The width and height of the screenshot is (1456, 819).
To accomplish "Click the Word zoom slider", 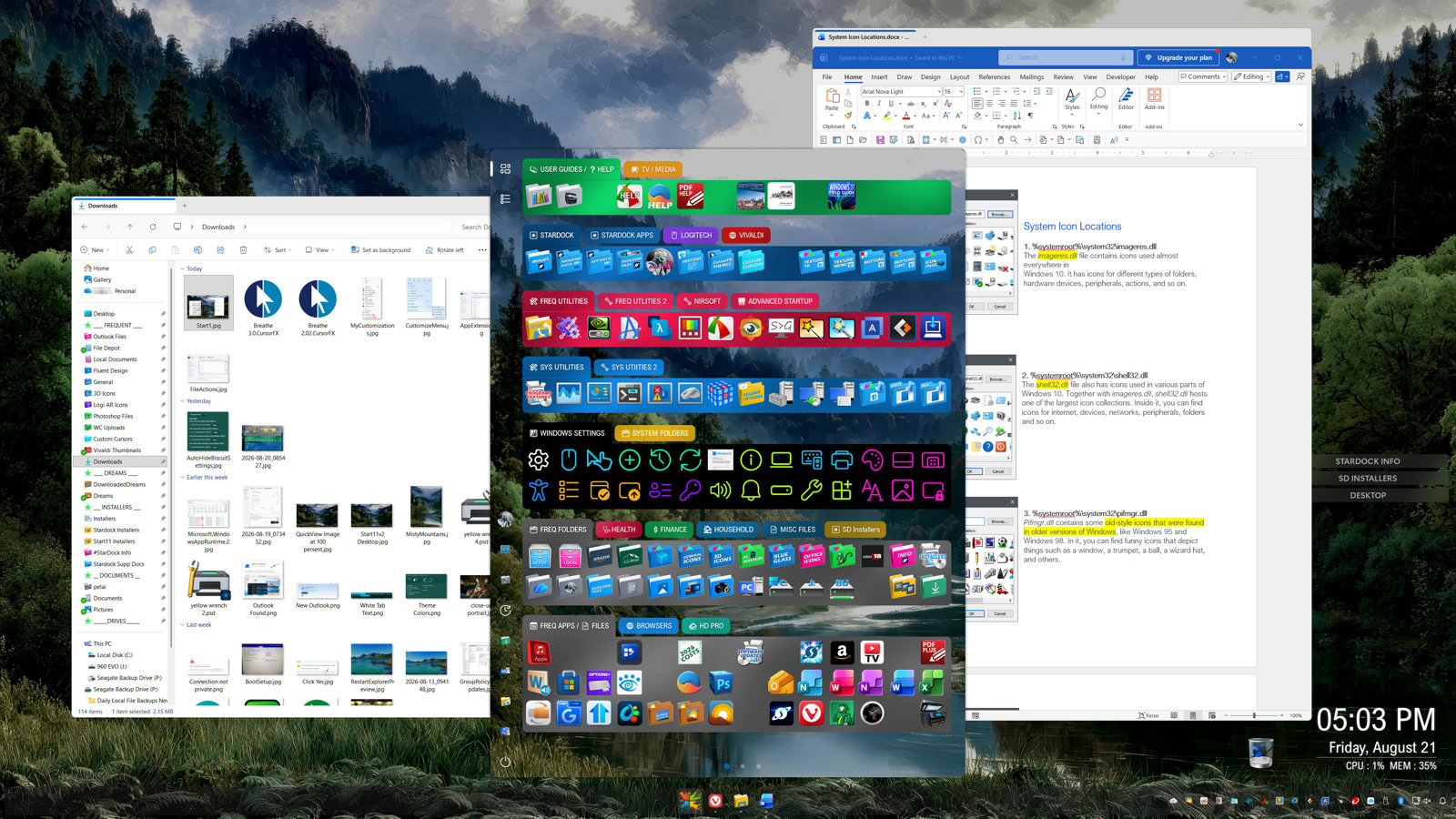I will (x=1254, y=715).
